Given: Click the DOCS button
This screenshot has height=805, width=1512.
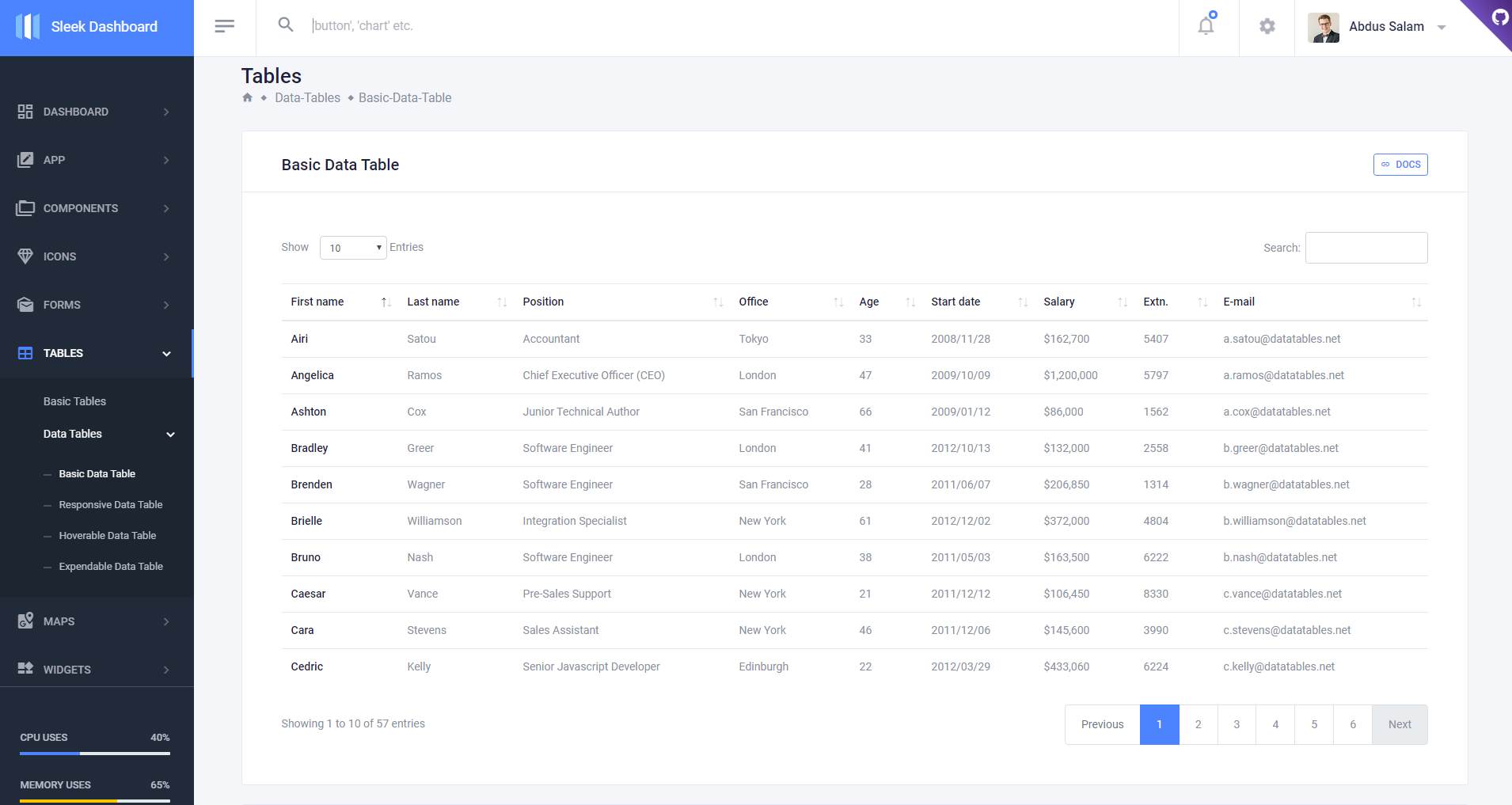Looking at the screenshot, I should click(1400, 165).
